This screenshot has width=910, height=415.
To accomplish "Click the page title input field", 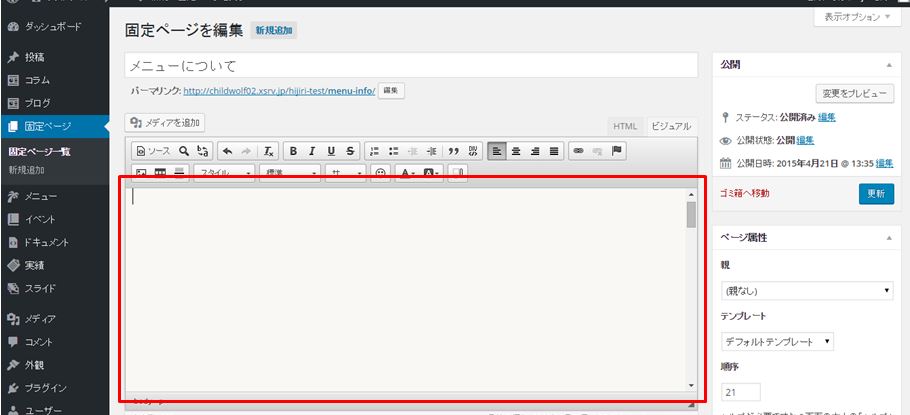I will 410,66.
